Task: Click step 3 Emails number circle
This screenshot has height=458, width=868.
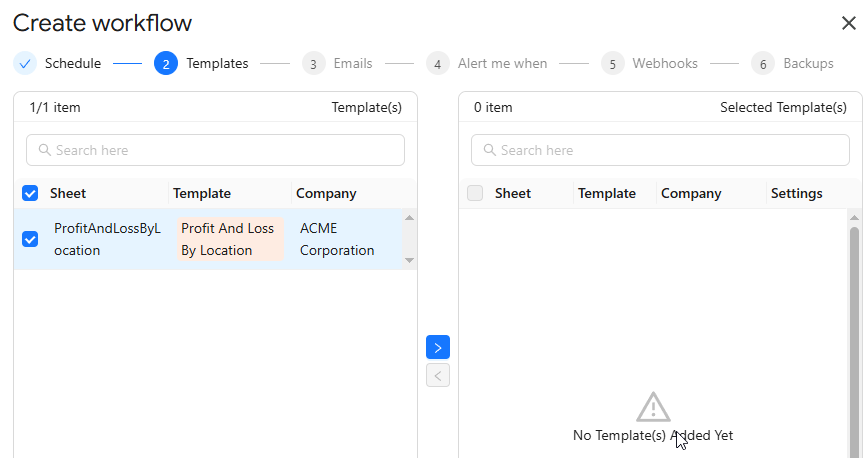Action: pos(314,63)
